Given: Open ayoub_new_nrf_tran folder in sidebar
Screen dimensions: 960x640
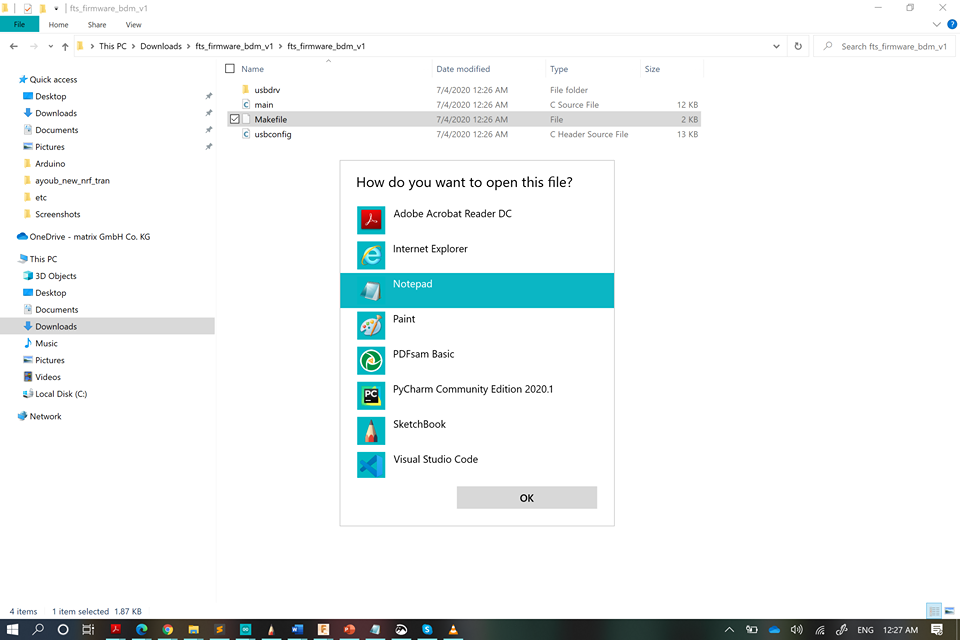Looking at the screenshot, I should pos(72,181).
